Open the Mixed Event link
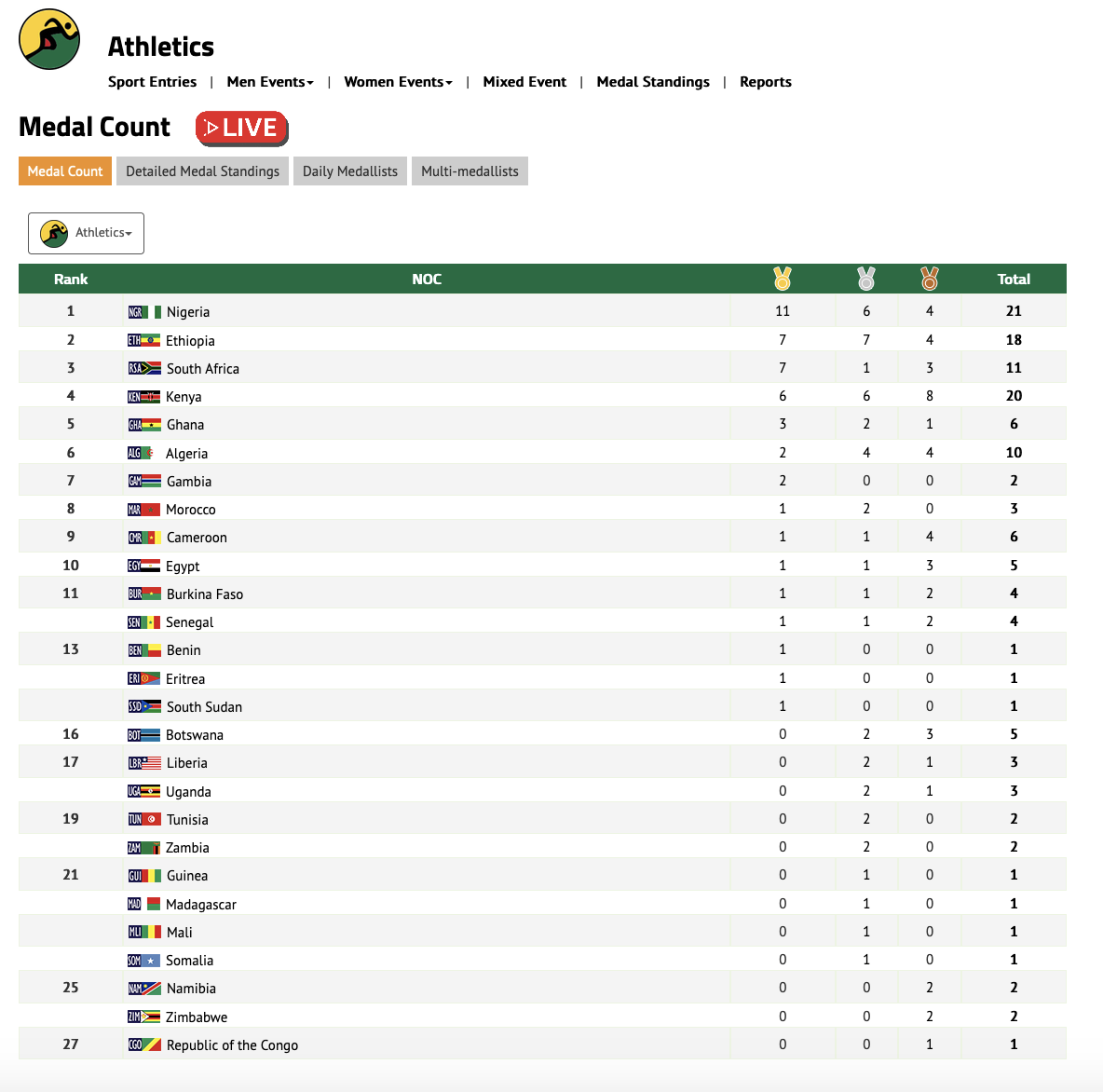Image resolution: width=1103 pixels, height=1092 pixels. coord(524,82)
